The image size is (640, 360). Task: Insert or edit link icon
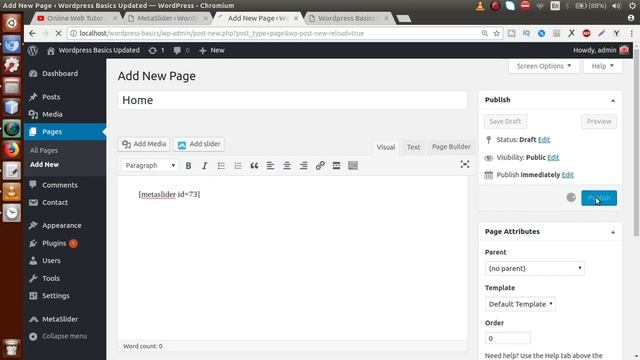320,166
